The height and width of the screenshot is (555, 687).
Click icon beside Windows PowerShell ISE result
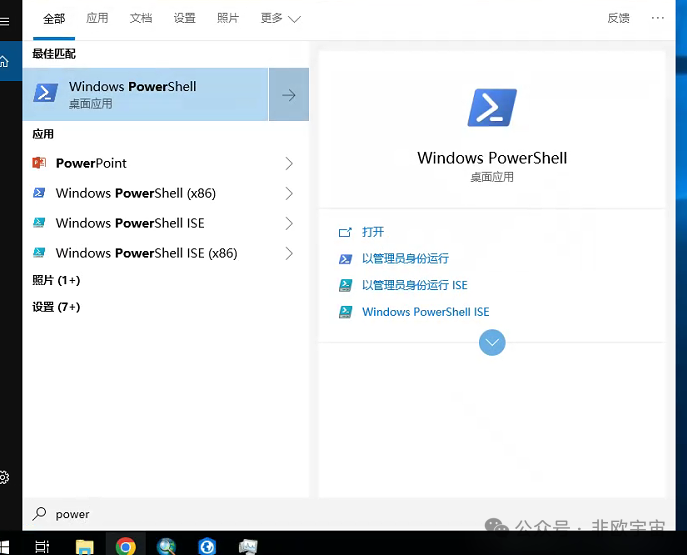tap(39, 223)
